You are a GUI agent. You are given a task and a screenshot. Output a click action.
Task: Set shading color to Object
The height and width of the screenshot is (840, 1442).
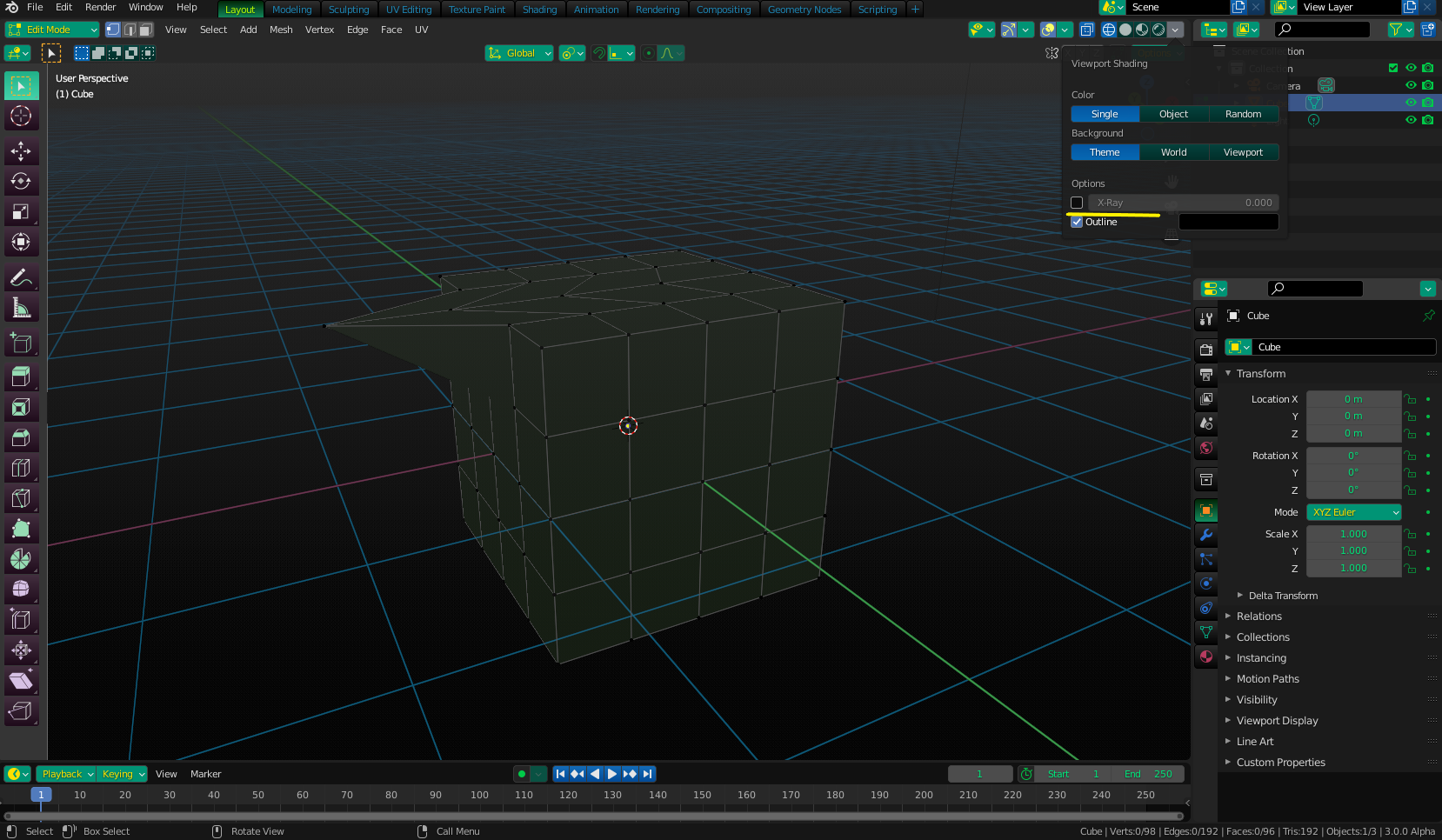(x=1173, y=114)
